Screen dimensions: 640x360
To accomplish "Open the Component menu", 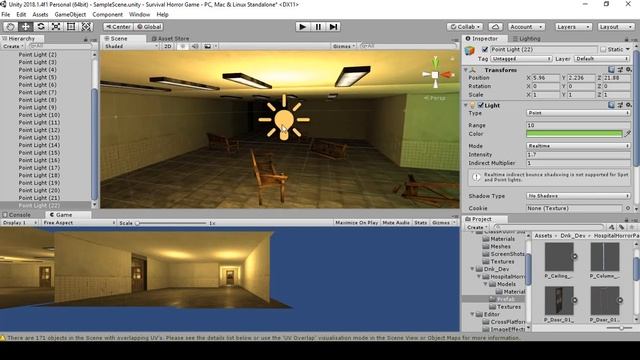I will point(107,14).
